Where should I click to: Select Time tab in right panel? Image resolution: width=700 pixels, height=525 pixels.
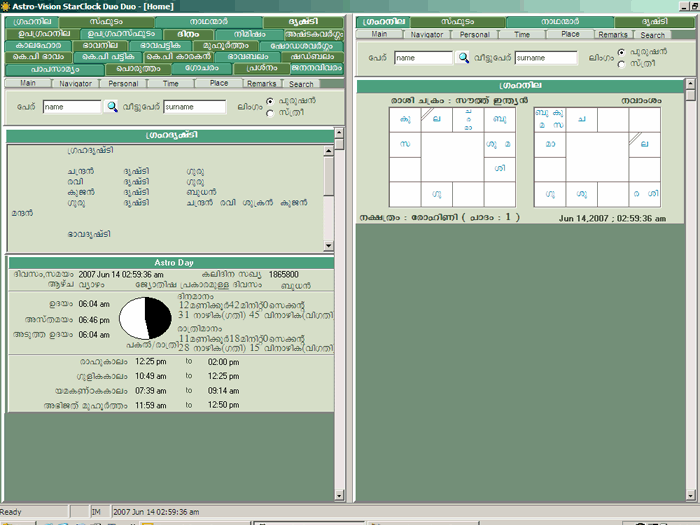point(522,34)
